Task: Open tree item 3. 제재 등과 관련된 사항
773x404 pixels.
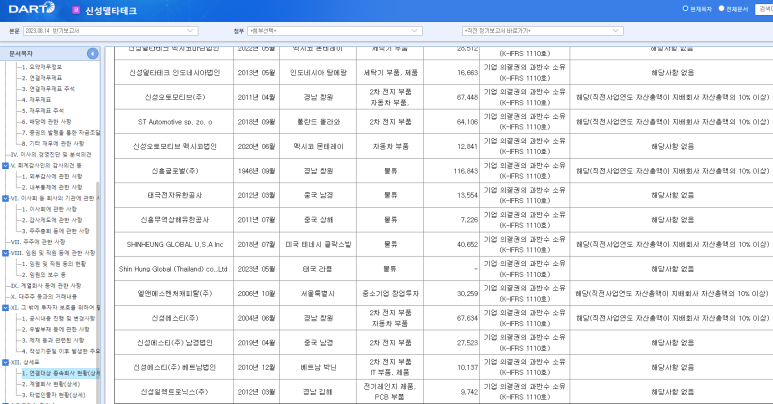Action: click(x=53, y=340)
